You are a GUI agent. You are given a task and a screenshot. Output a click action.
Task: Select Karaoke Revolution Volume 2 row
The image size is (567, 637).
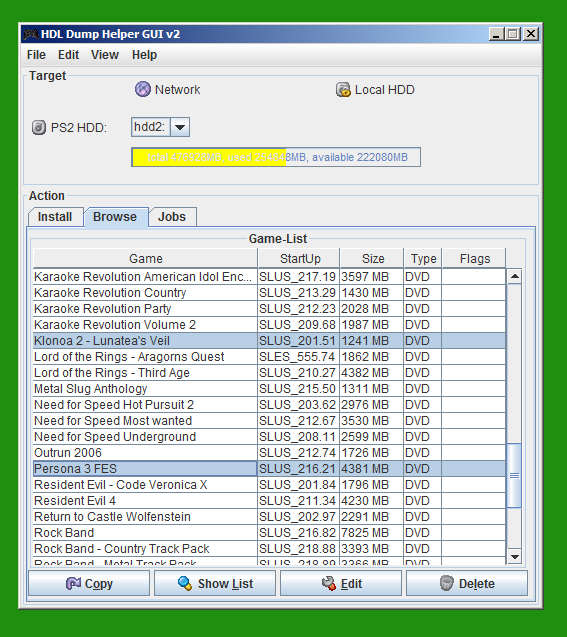click(x=269, y=325)
